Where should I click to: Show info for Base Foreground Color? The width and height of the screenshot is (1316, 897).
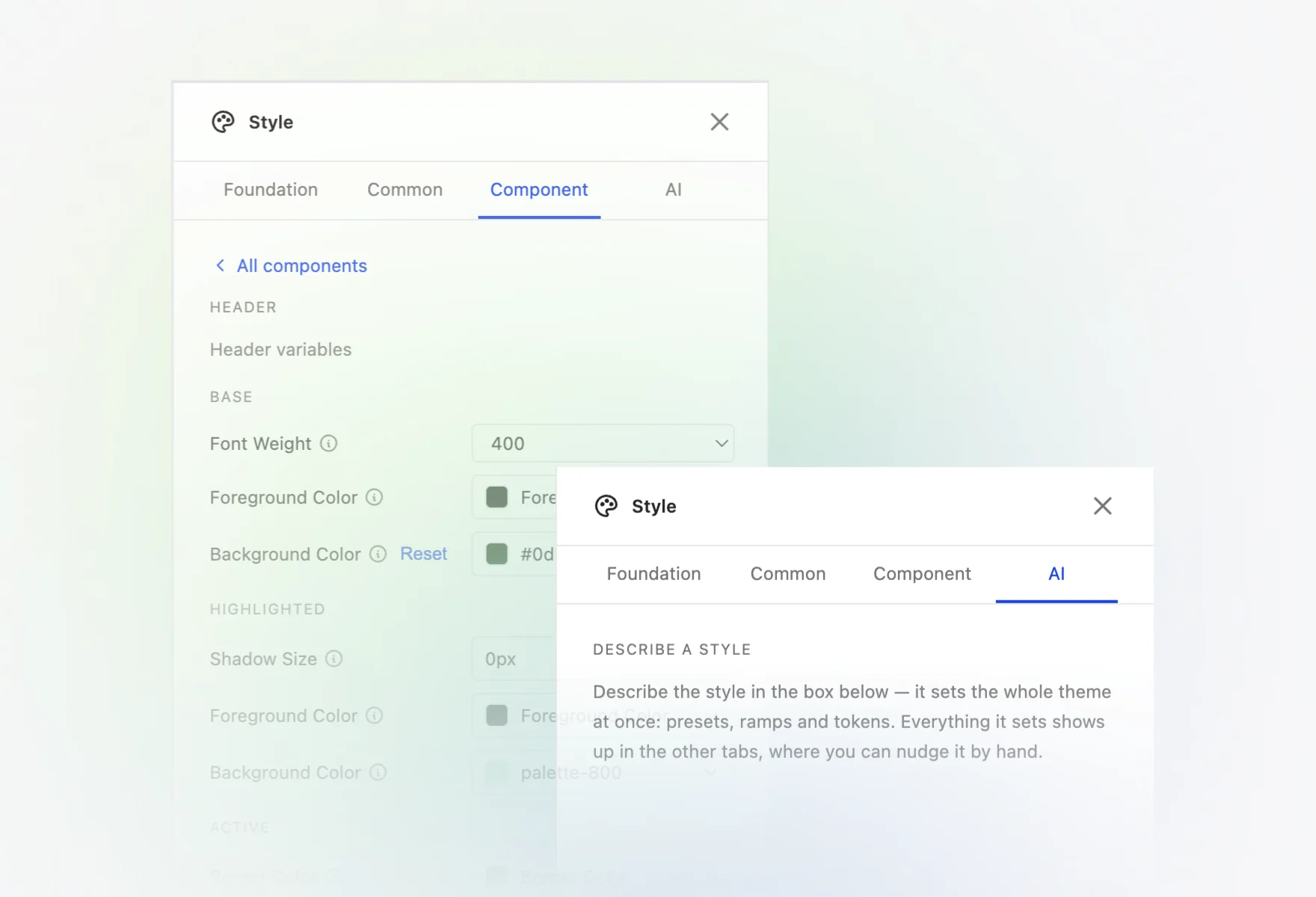tap(375, 497)
